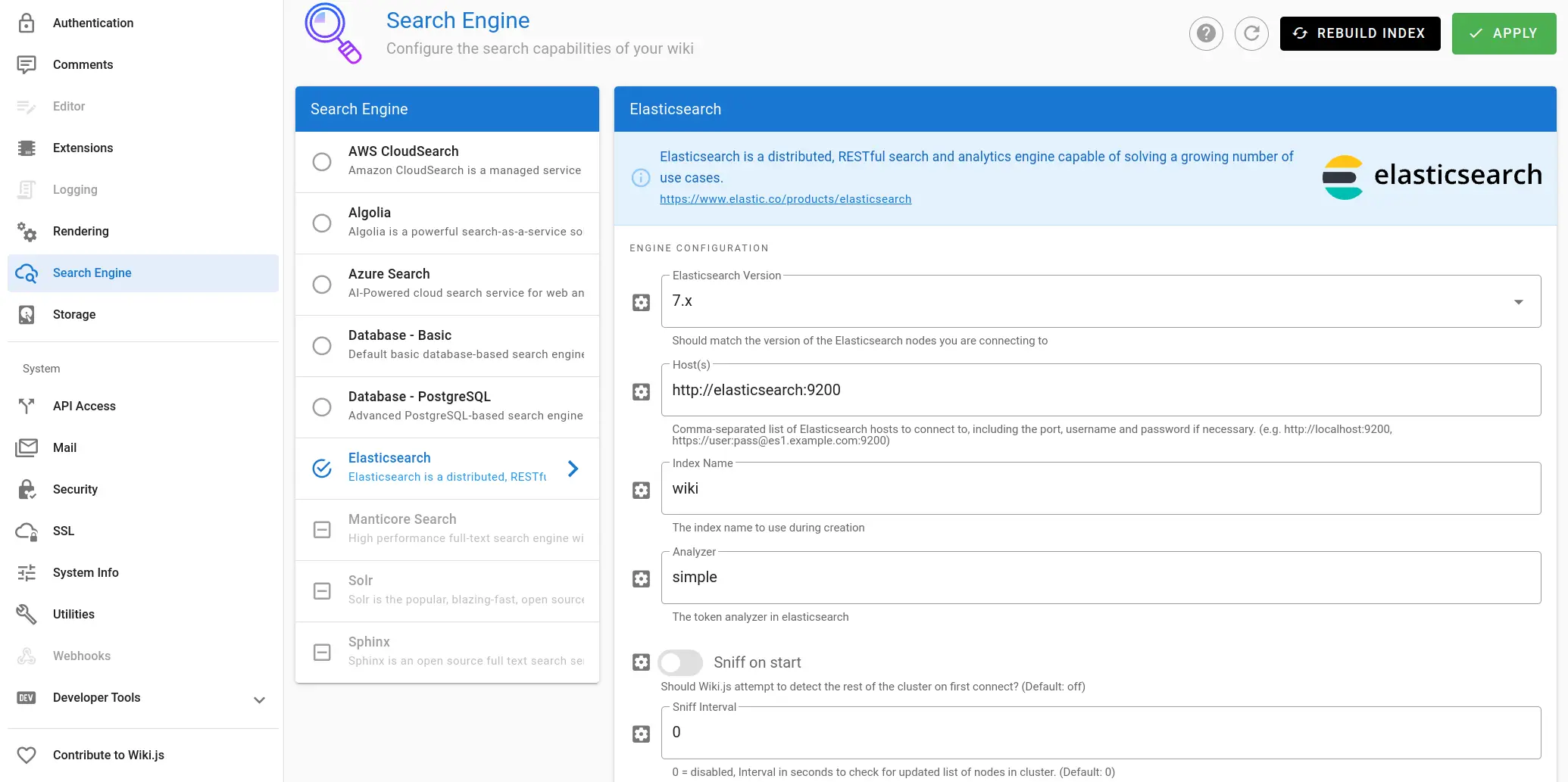
Task: Open help with the question mark icon
Action: (1206, 33)
